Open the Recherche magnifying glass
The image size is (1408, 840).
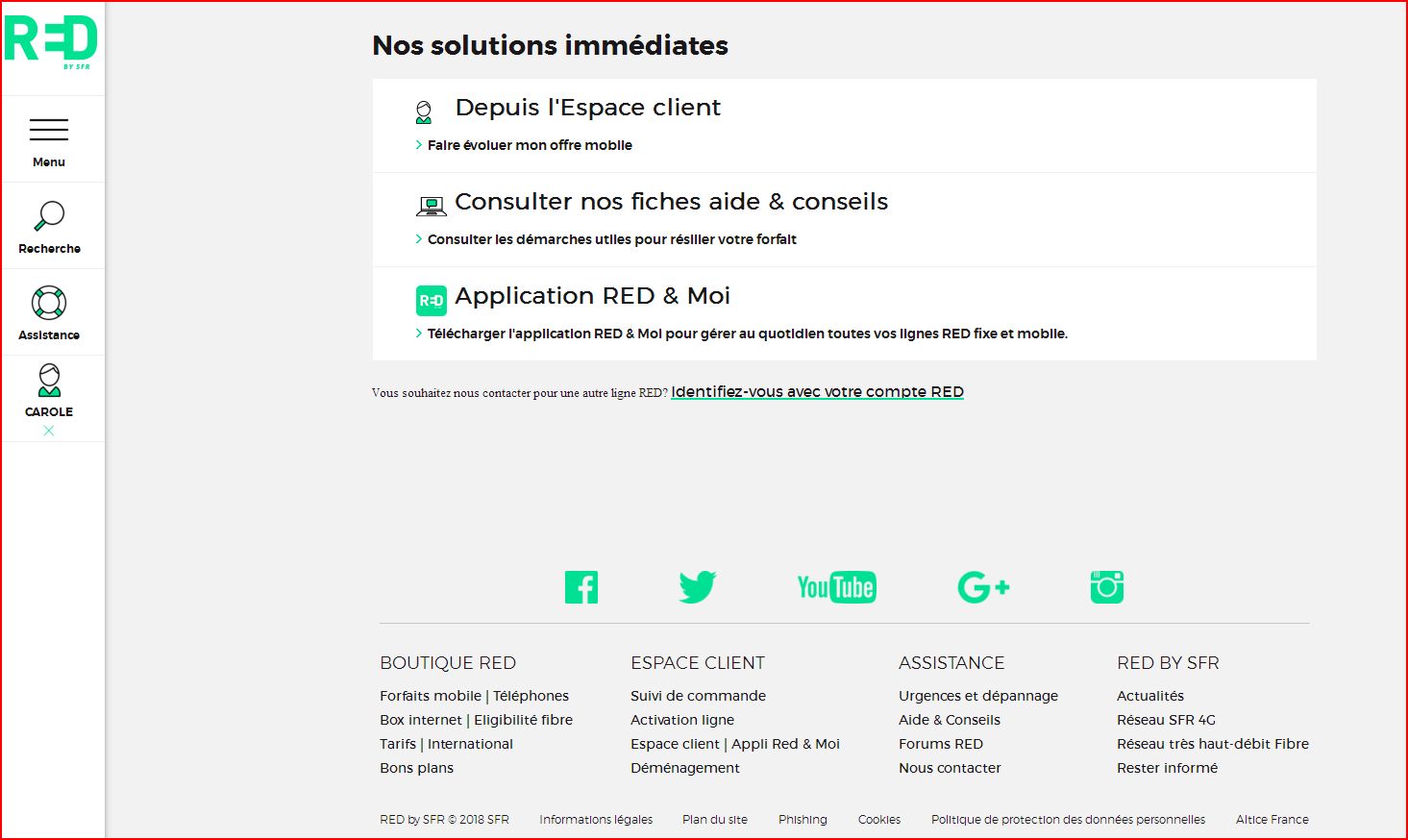[49, 216]
